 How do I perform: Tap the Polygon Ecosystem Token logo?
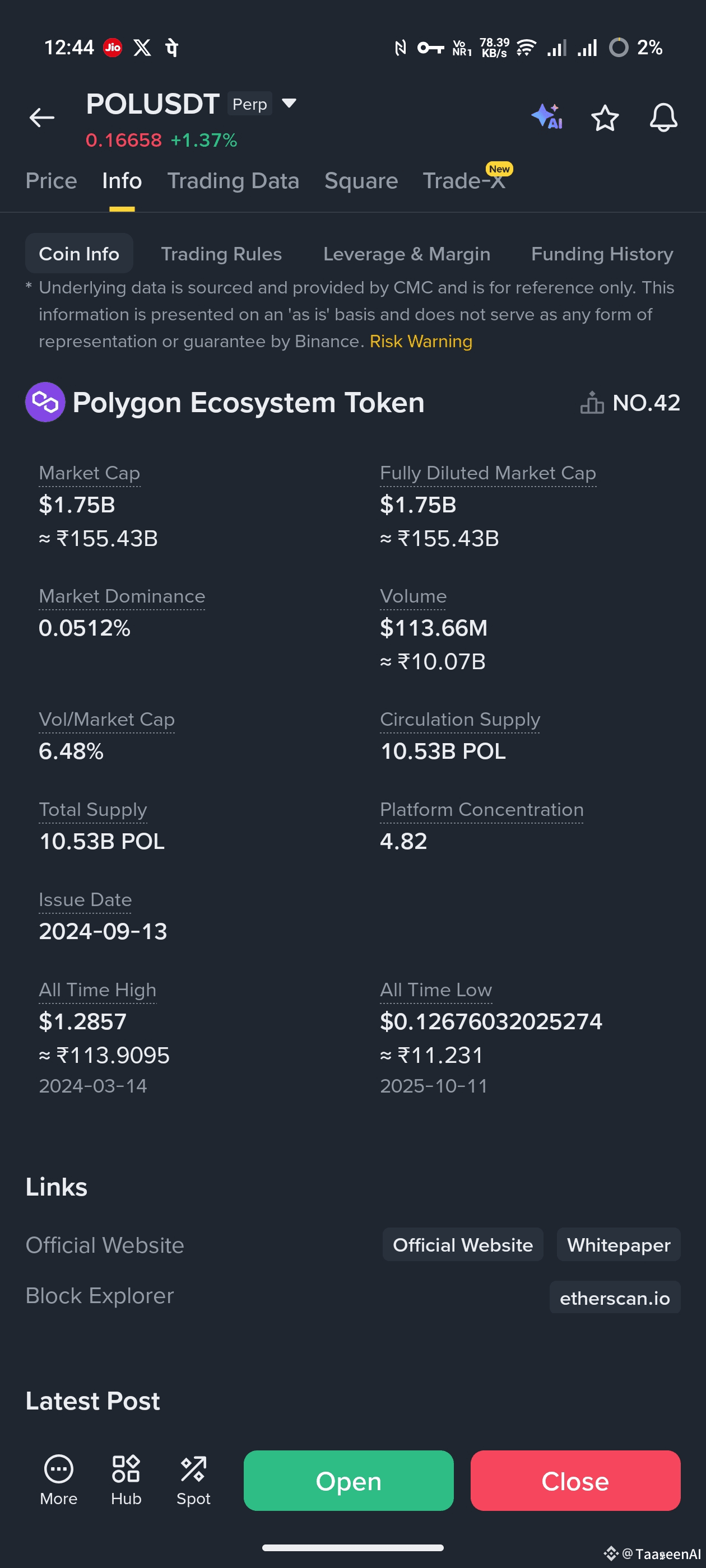45,402
